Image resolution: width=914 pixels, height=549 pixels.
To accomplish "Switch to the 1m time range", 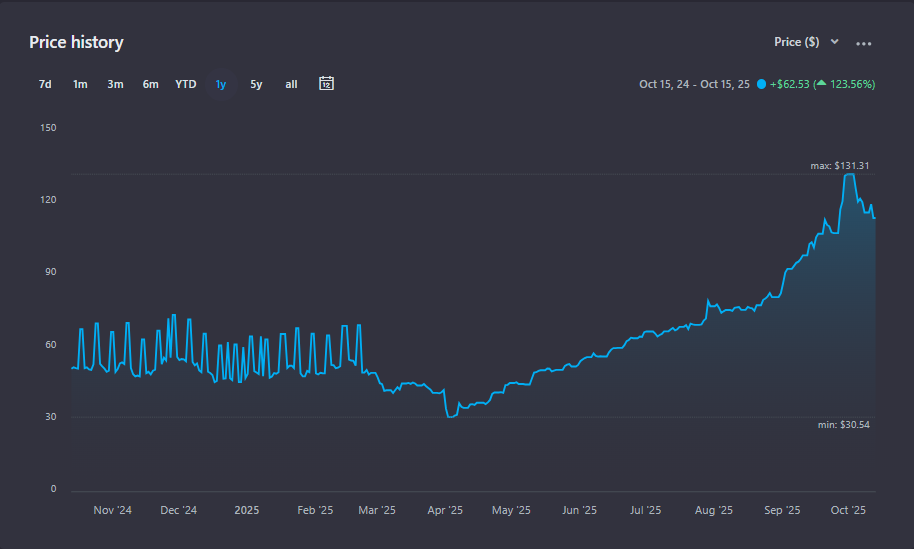I will (80, 84).
